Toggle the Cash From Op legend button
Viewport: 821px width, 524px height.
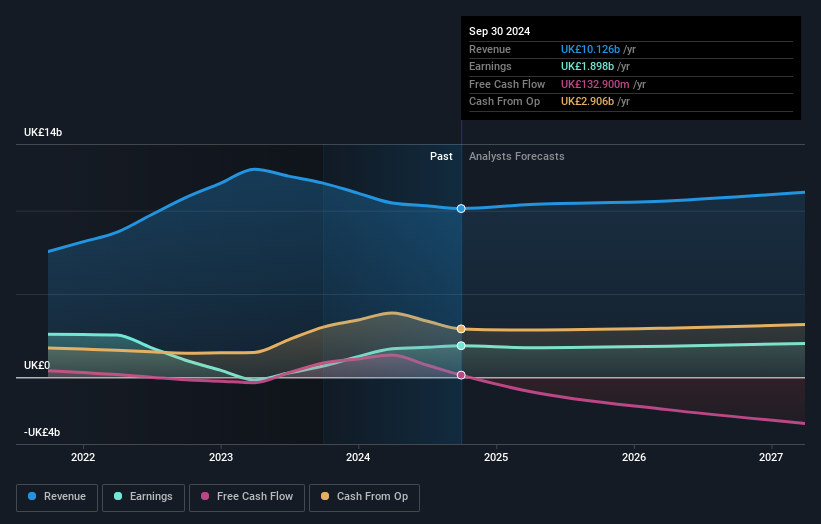(x=364, y=497)
